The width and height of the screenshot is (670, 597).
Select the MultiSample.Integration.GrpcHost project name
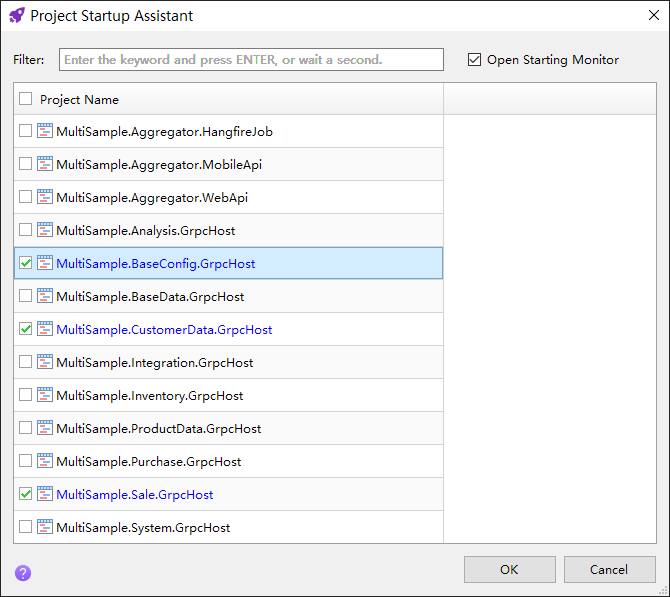click(154, 363)
